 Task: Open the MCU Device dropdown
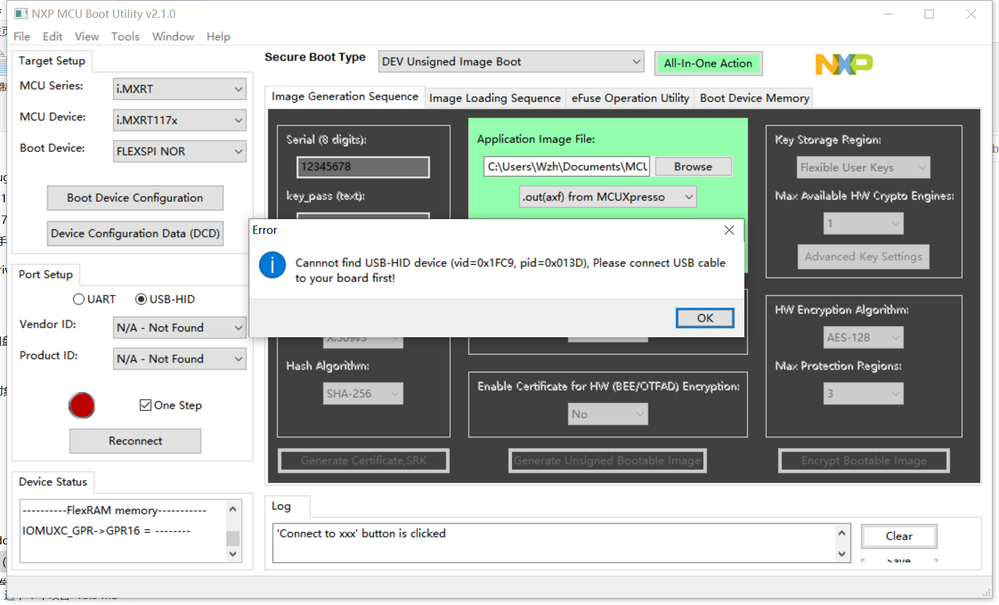point(180,120)
